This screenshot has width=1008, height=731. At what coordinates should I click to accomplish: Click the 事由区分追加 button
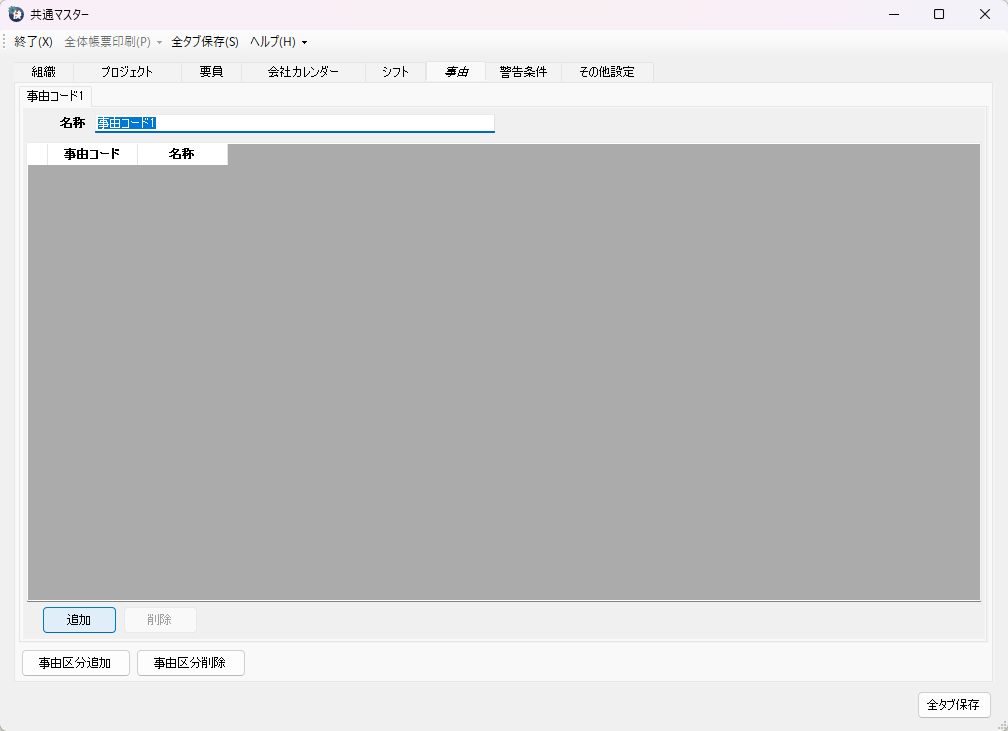point(76,663)
